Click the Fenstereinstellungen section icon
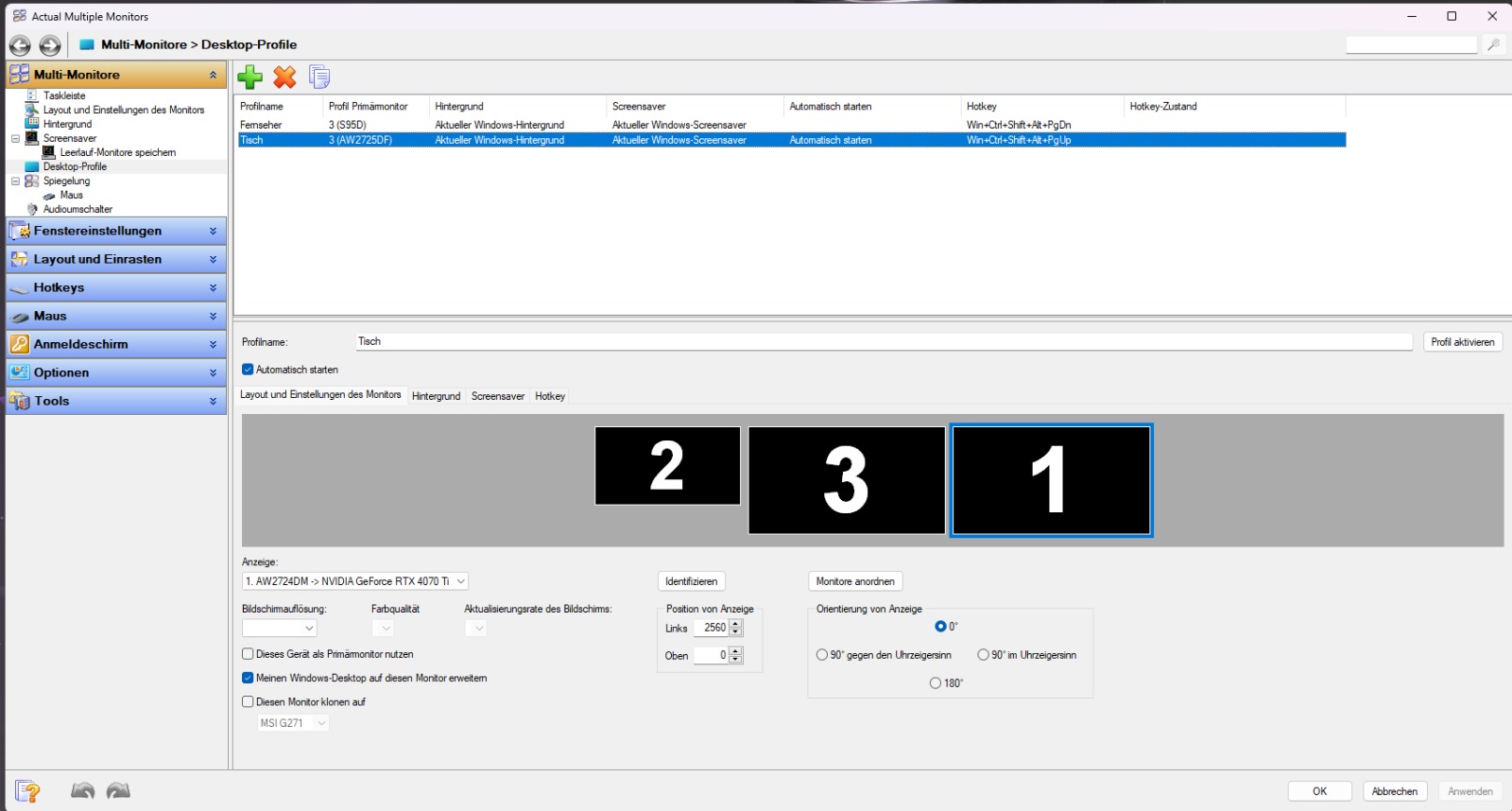This screenshot has width=1512, height=811. [x=20, y=231]
